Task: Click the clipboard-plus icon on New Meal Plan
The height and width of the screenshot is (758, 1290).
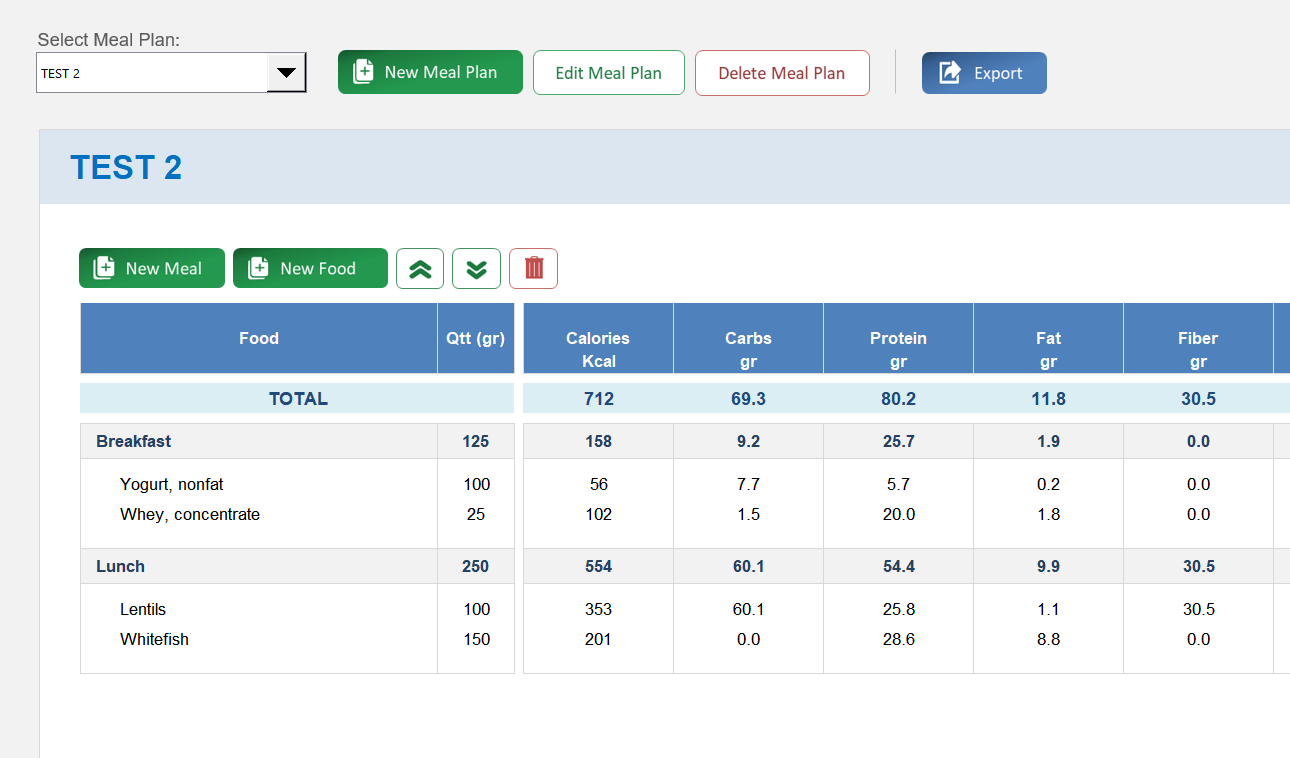Action: 361,72
